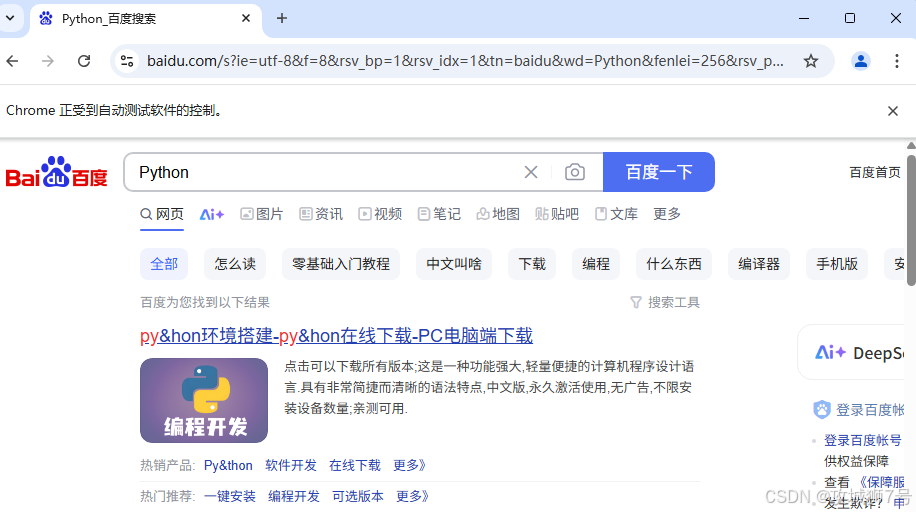Open image search via camera icon
Image resolution: width=916 pixels, height=512 pixels.
[575, 172]
